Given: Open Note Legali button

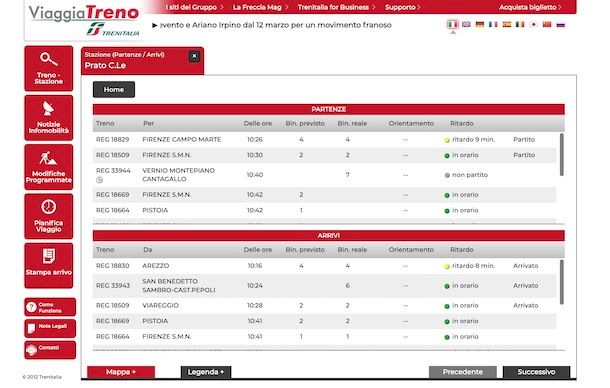Looking at the screenshot, I should point(50,328).
